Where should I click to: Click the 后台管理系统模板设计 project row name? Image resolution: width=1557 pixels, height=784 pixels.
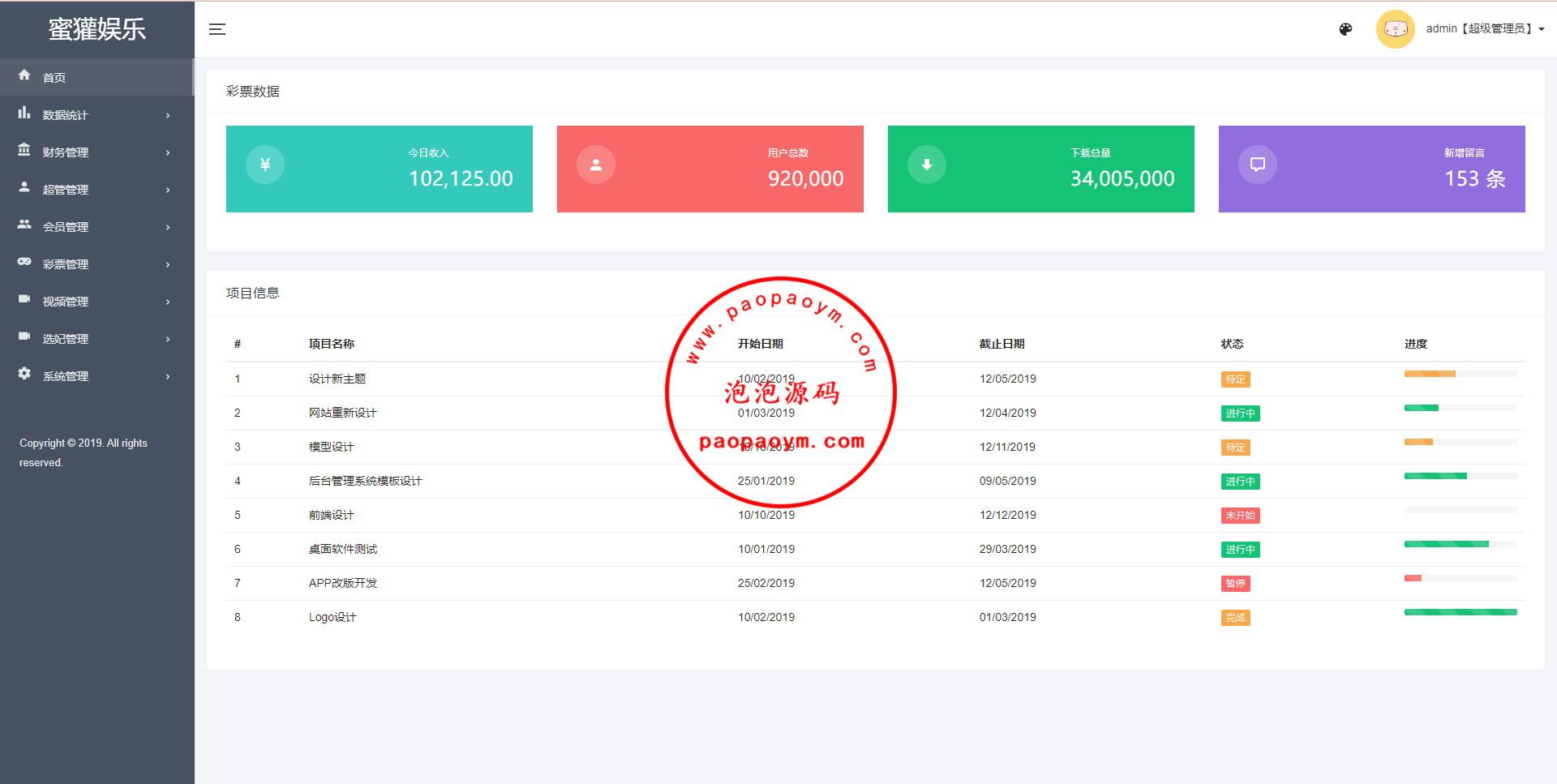tap(365, 481)
